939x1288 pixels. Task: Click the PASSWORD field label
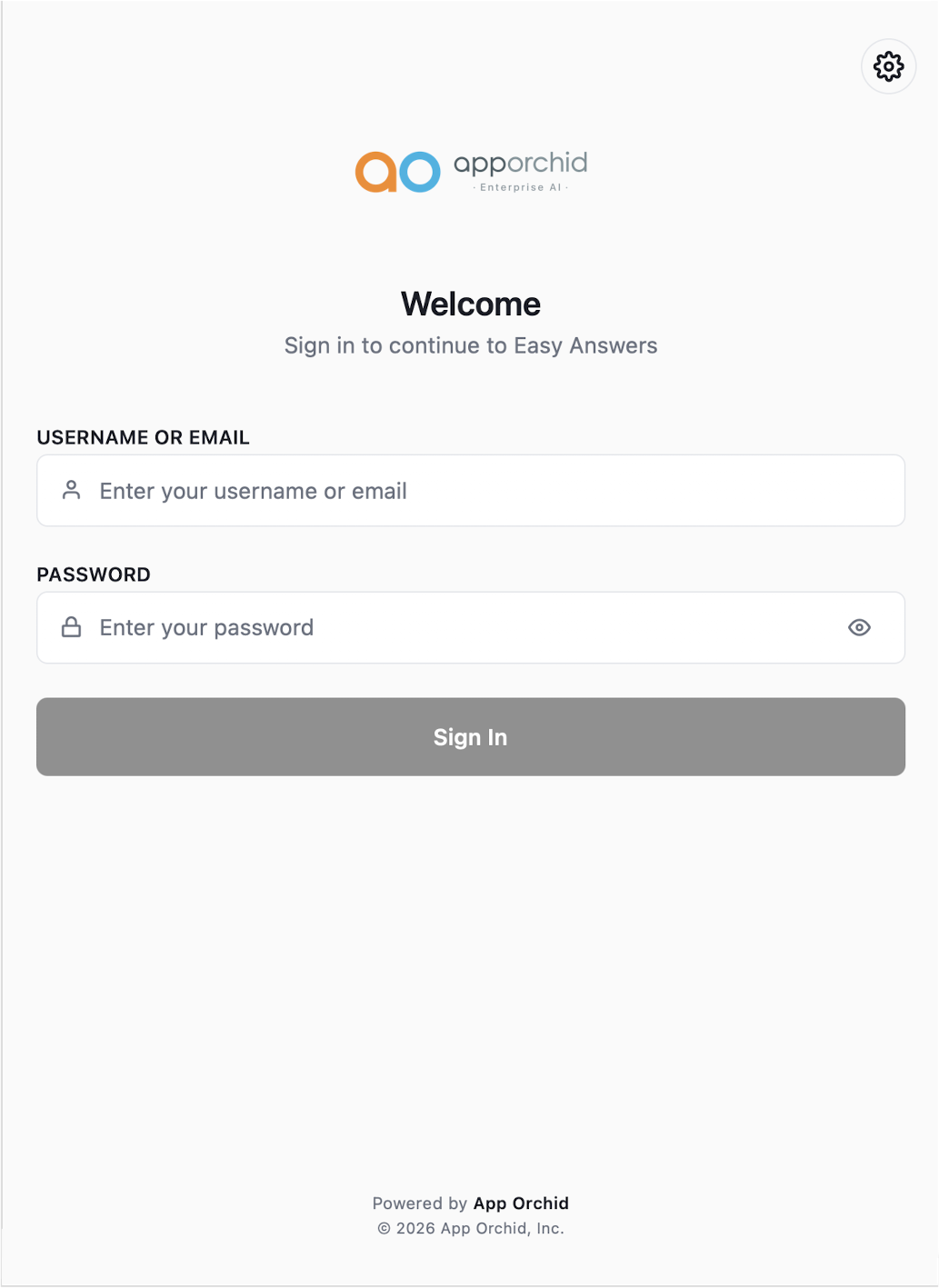point(94,574)
